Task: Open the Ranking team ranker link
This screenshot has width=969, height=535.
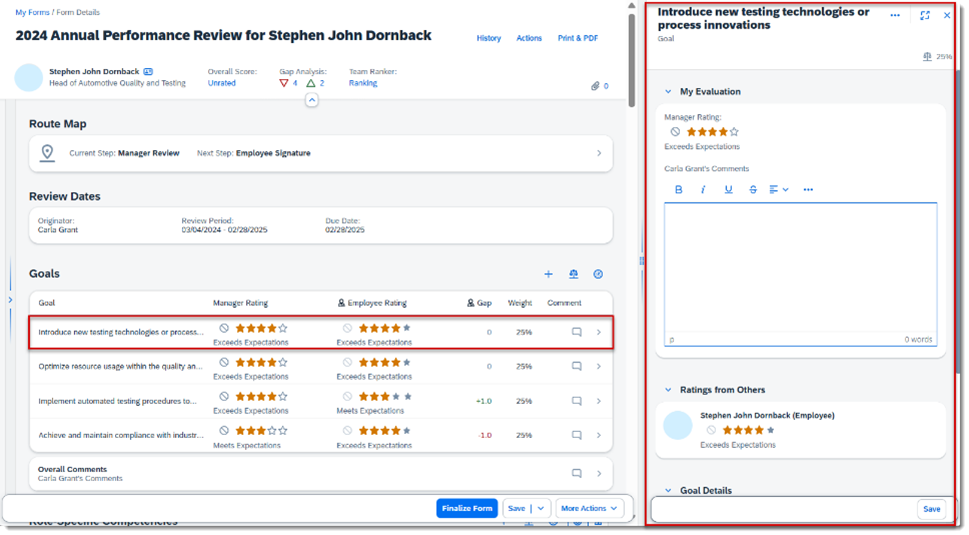Action: (363, 83)
